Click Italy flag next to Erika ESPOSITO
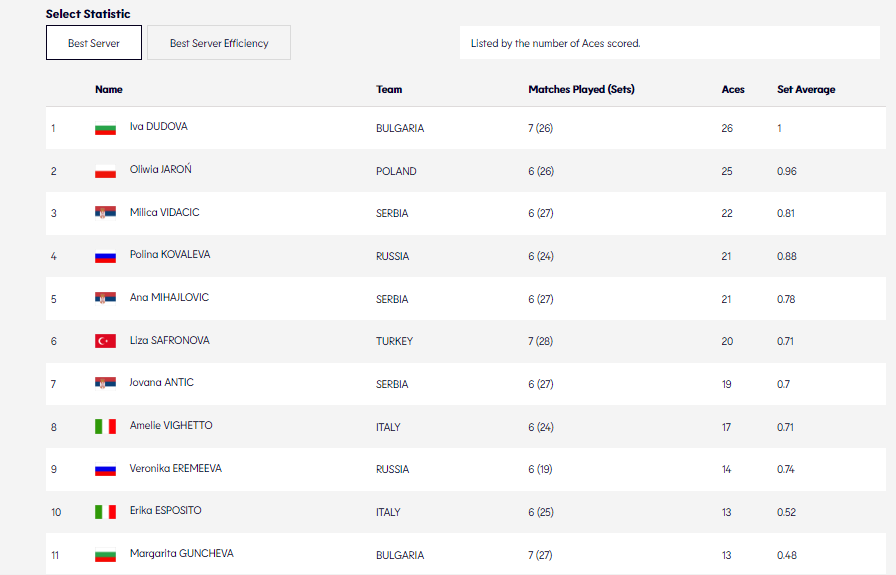This screenshot has height=575, width=896. click(105, 512)
